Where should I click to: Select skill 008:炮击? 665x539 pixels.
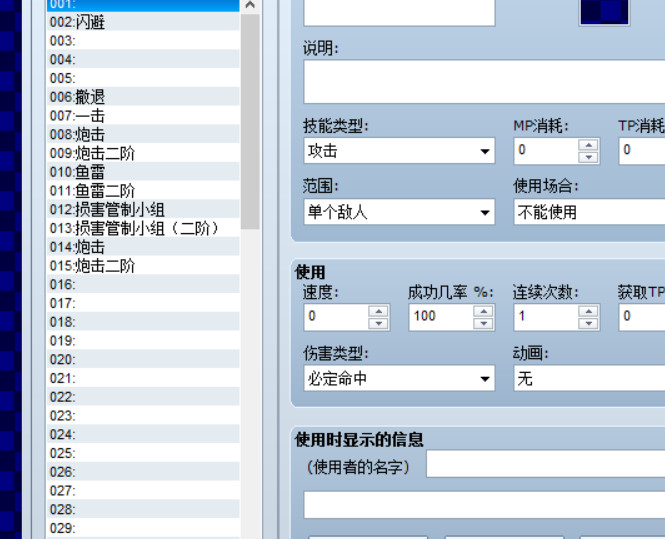[x=143, y=134]
